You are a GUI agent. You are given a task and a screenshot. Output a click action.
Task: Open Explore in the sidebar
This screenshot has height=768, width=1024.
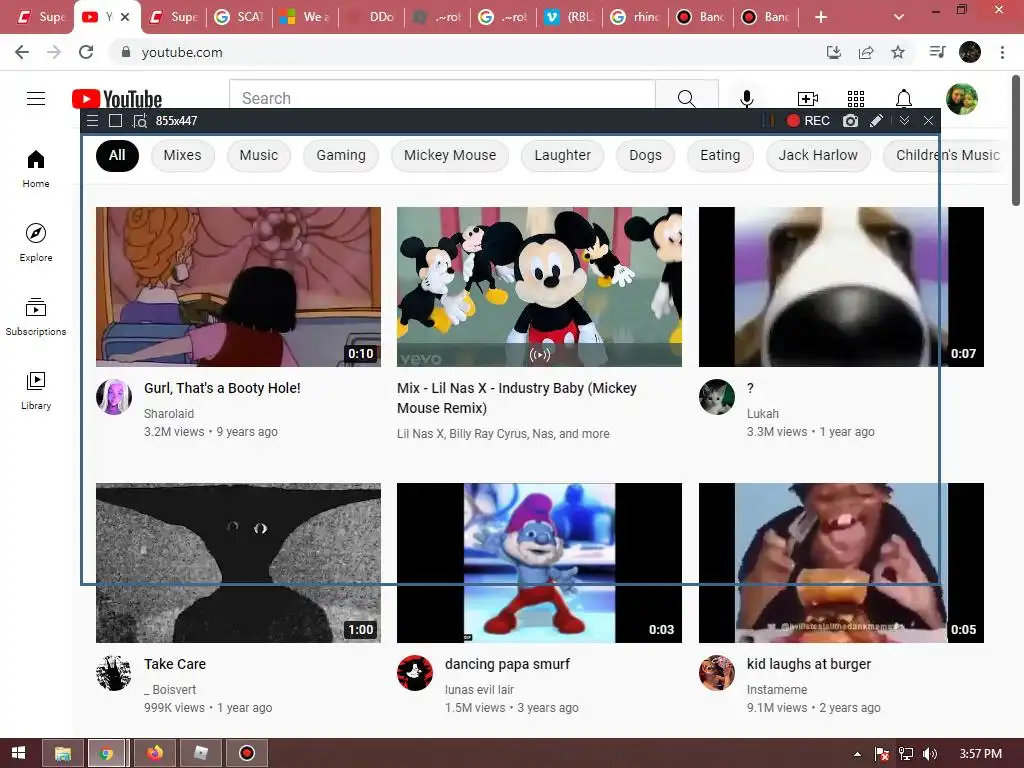tap(36, 243)
